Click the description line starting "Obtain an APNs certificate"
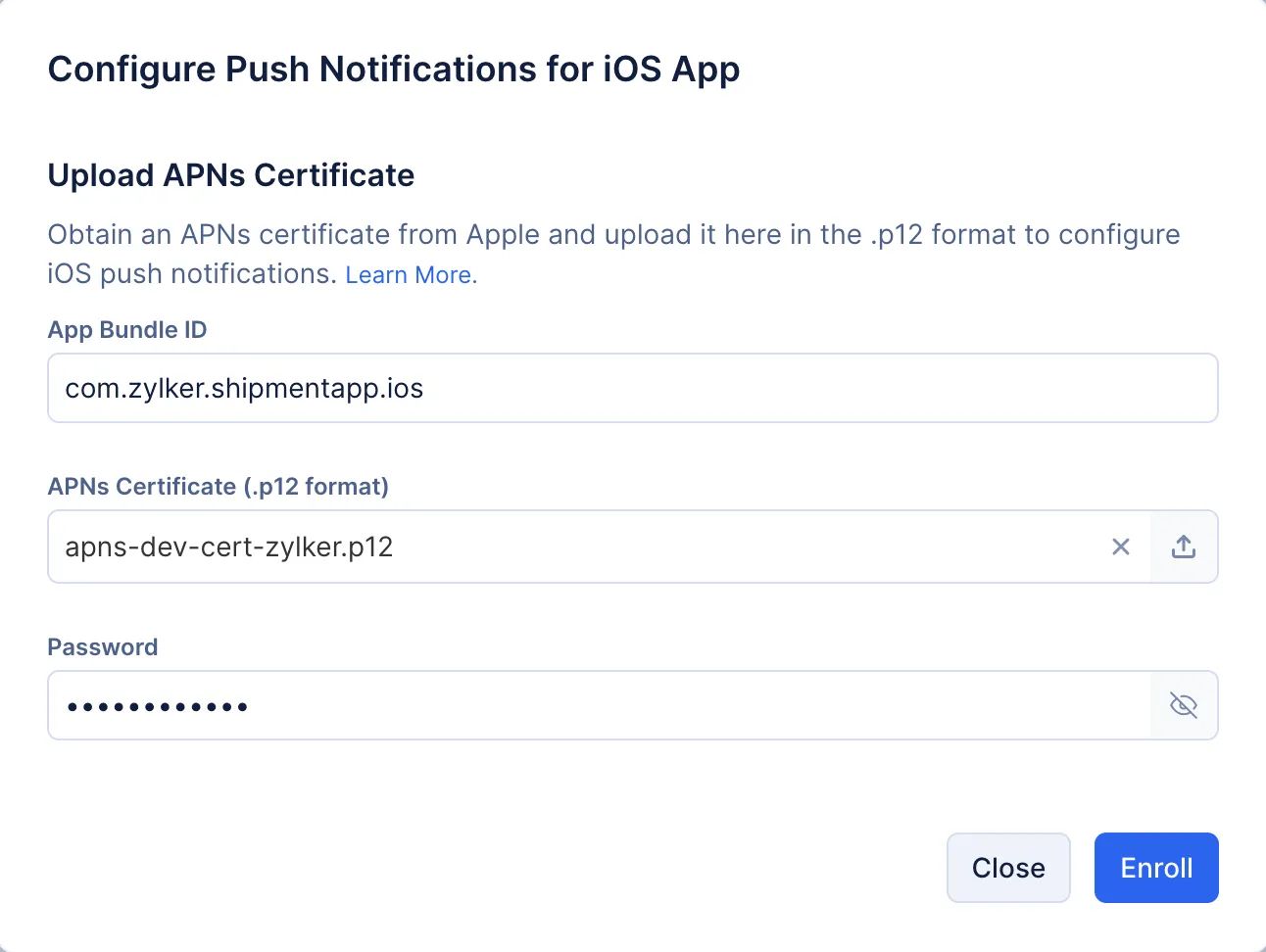This screenshot has height=952, width=1266. pos(613,235)
